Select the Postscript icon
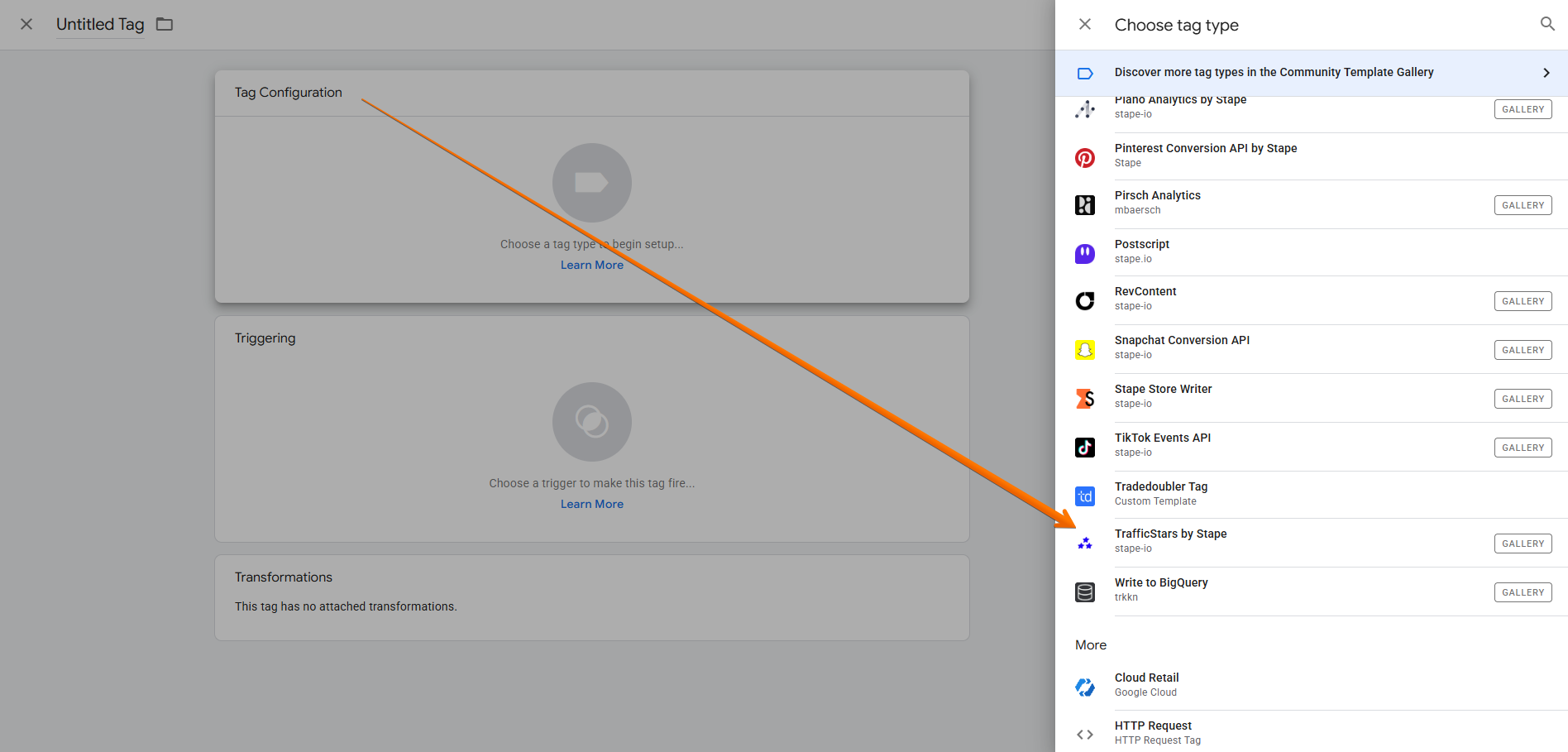 pyautogui.click(x=1085, y=253)
